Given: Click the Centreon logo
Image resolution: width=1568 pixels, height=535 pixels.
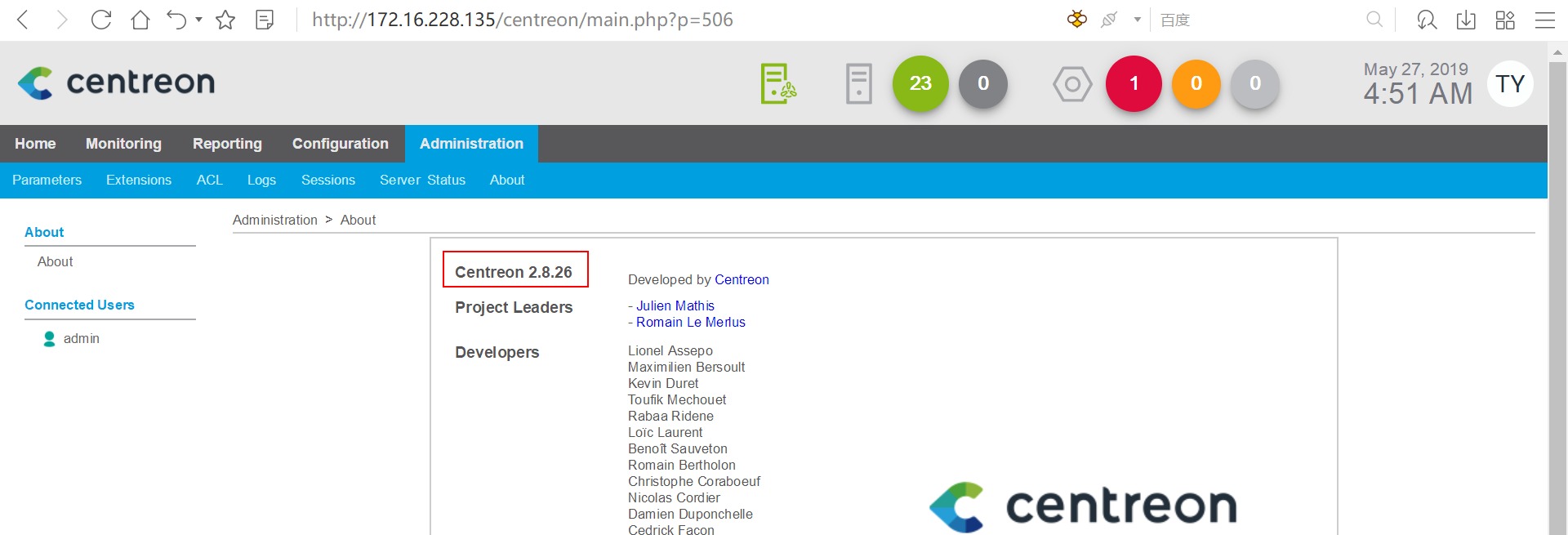Looking at the screenshot, I should coord(116,82).
